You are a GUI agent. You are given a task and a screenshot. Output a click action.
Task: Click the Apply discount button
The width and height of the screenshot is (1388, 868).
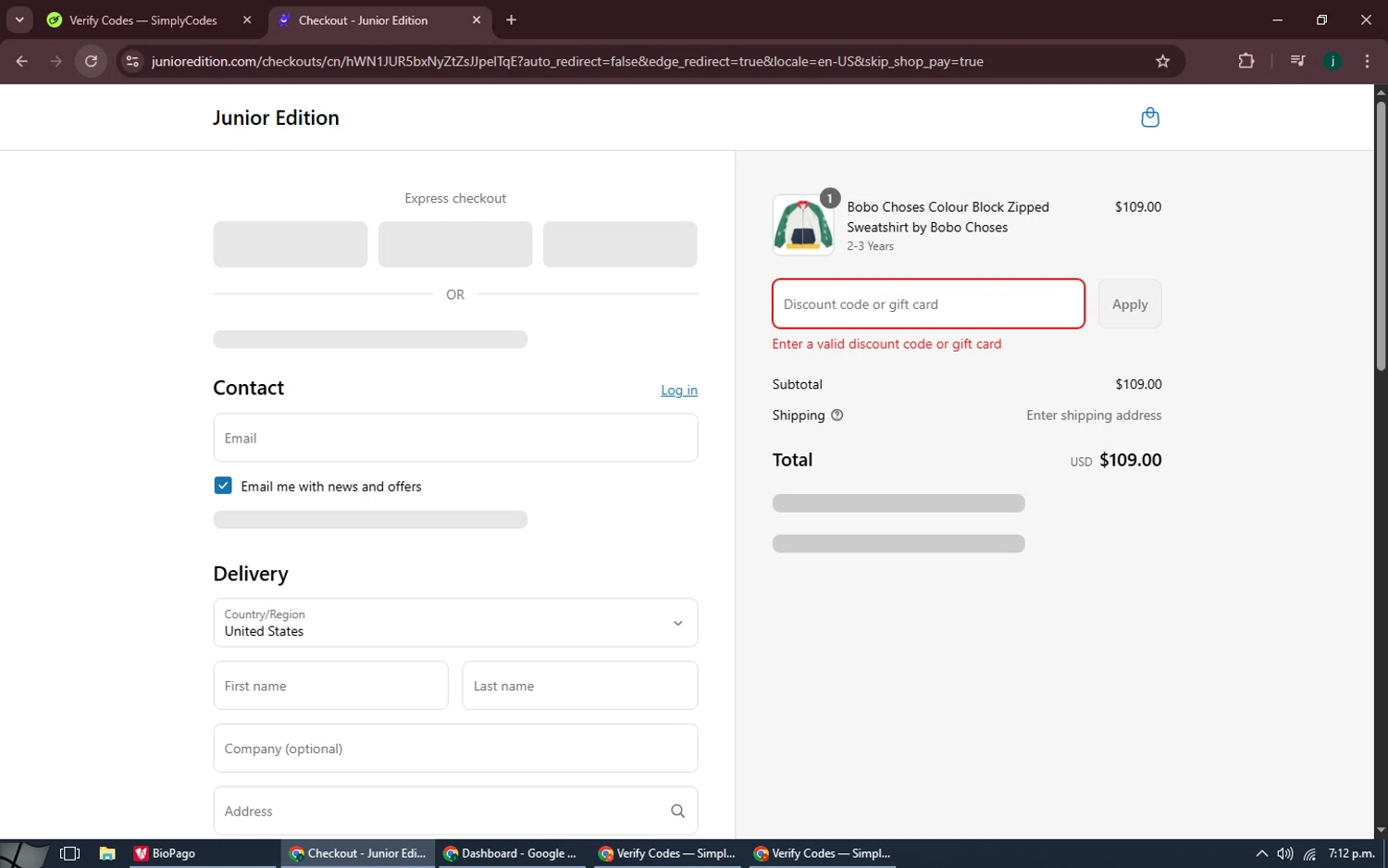tap(1130, 304)
